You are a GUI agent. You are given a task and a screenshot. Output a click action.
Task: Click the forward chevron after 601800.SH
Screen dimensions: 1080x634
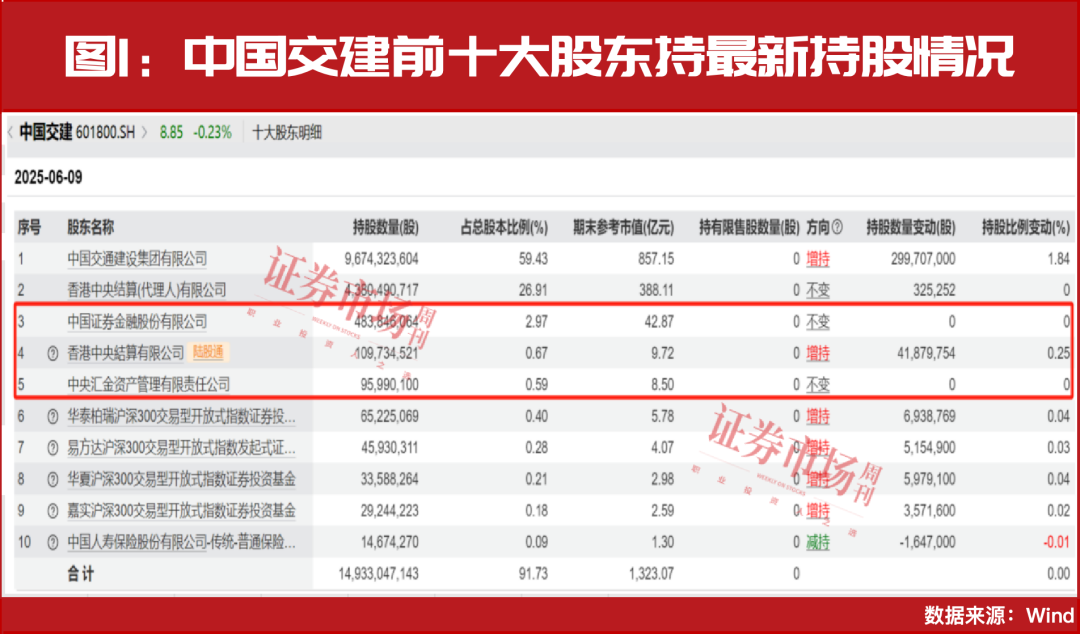coord(145,132)
